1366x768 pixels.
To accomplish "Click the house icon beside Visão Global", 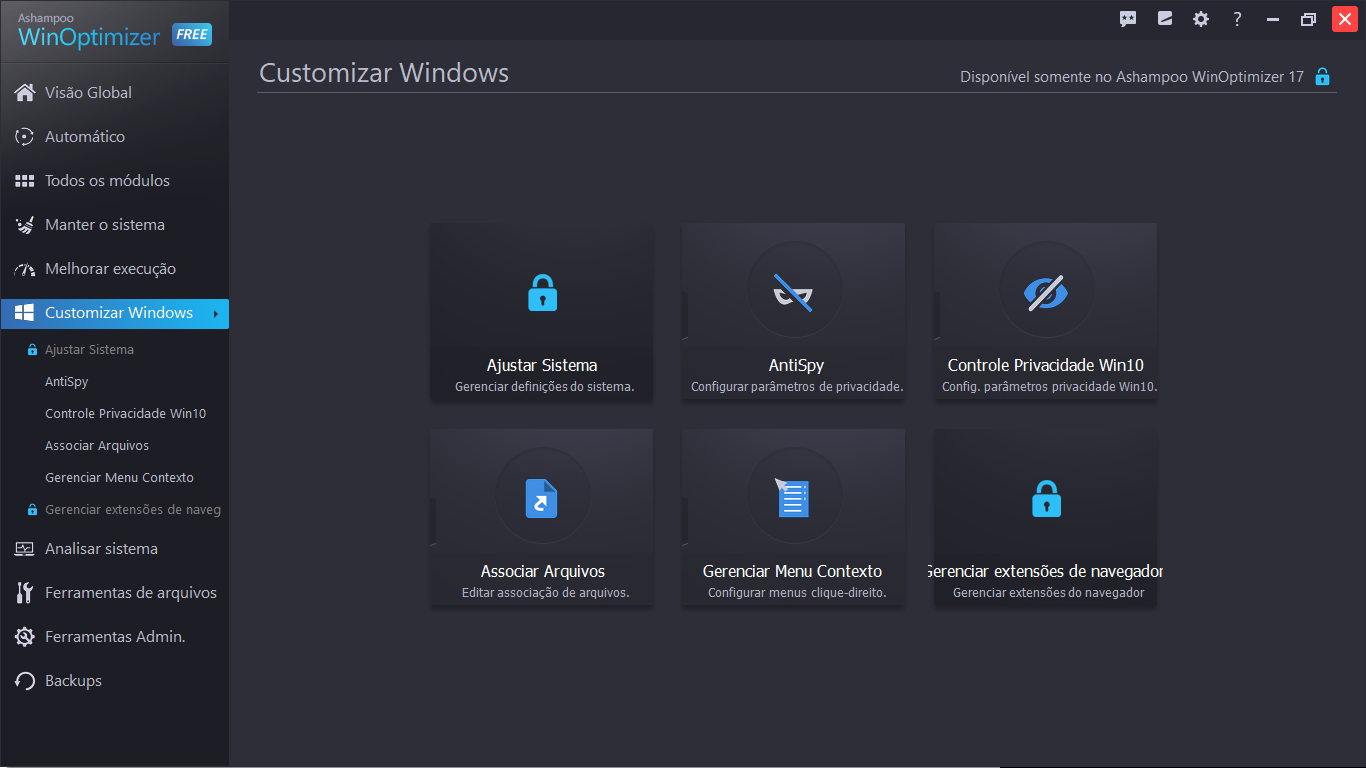I will (25, 92).
